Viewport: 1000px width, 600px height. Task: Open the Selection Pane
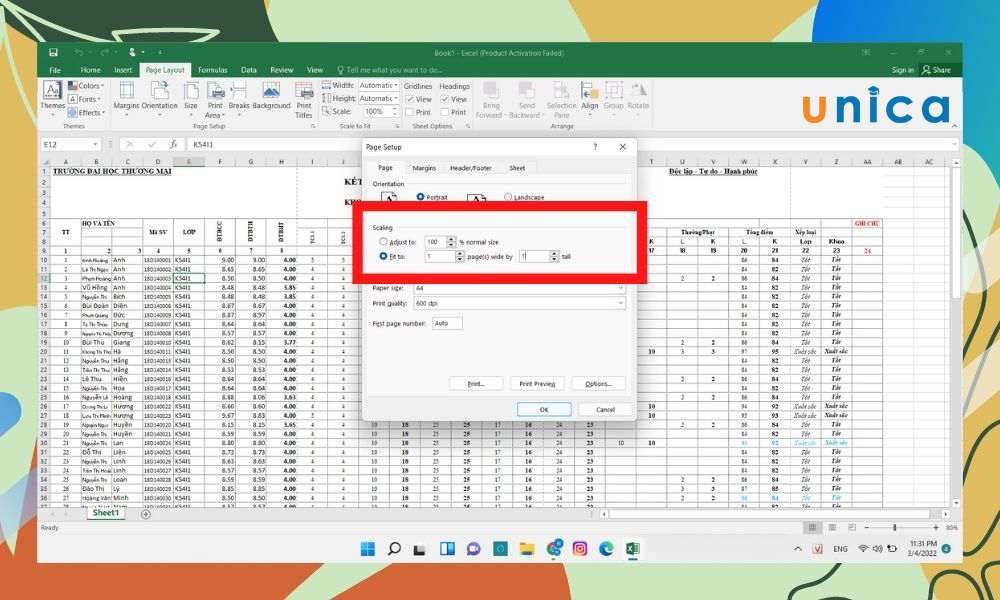coord(561,100)
